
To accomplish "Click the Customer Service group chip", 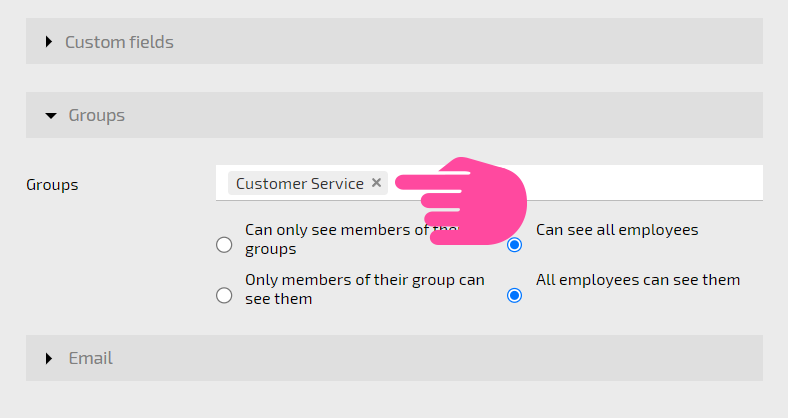I will click(x=300, y=183).
